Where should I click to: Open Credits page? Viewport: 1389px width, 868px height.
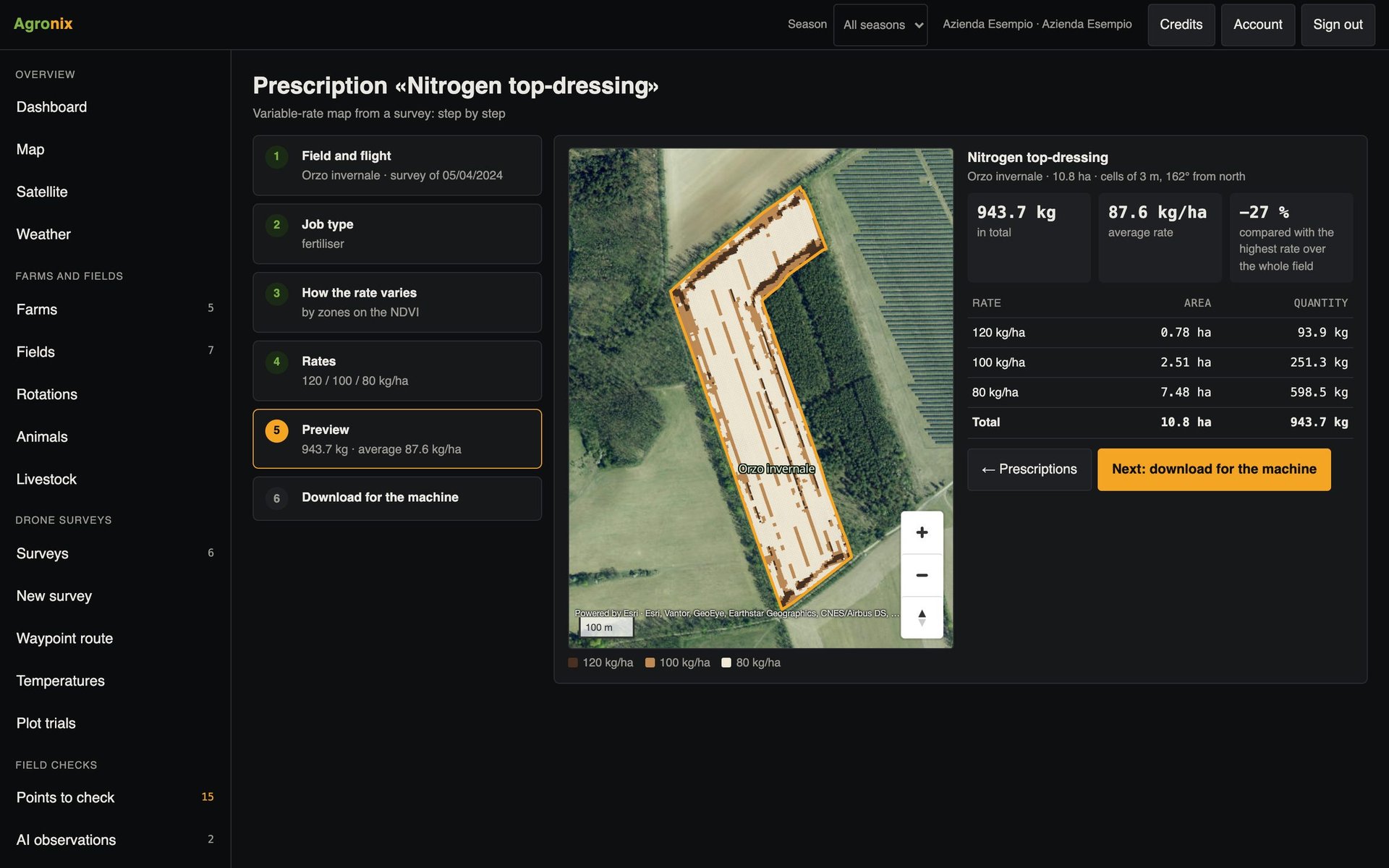pyautogui.click(x=1181, y=25)
